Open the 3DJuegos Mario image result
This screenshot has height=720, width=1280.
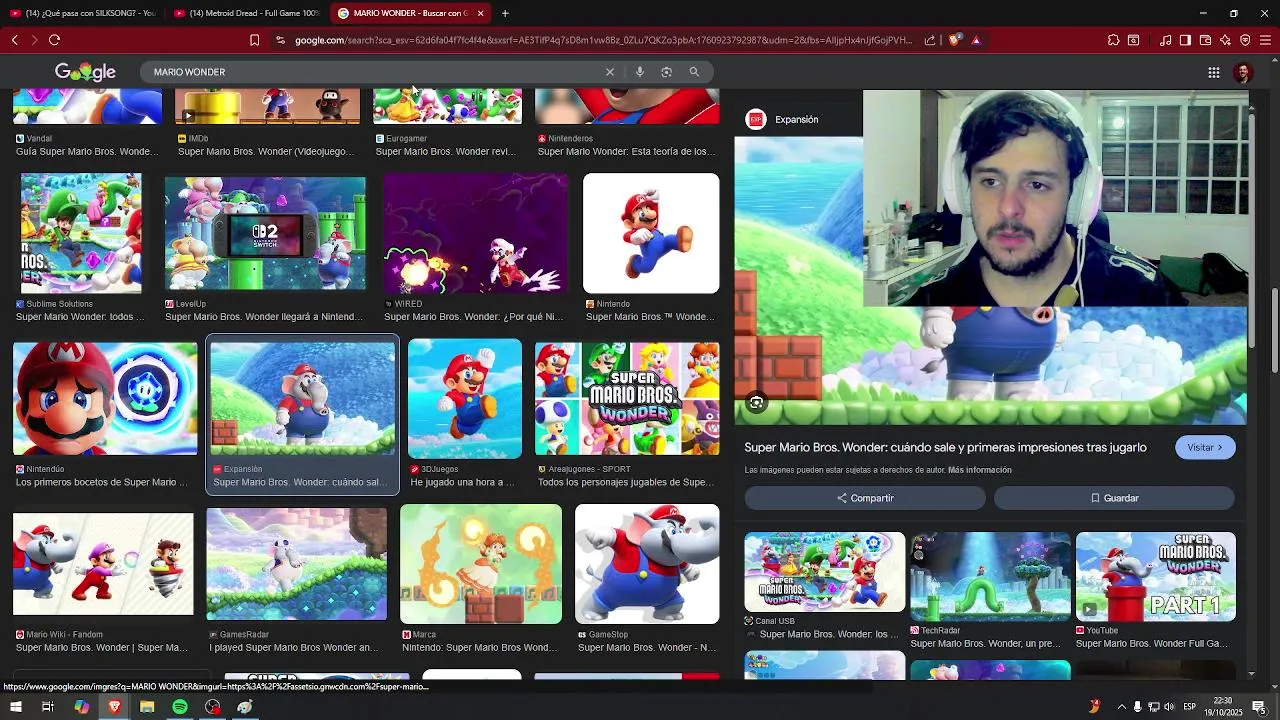tap(465, 399)
